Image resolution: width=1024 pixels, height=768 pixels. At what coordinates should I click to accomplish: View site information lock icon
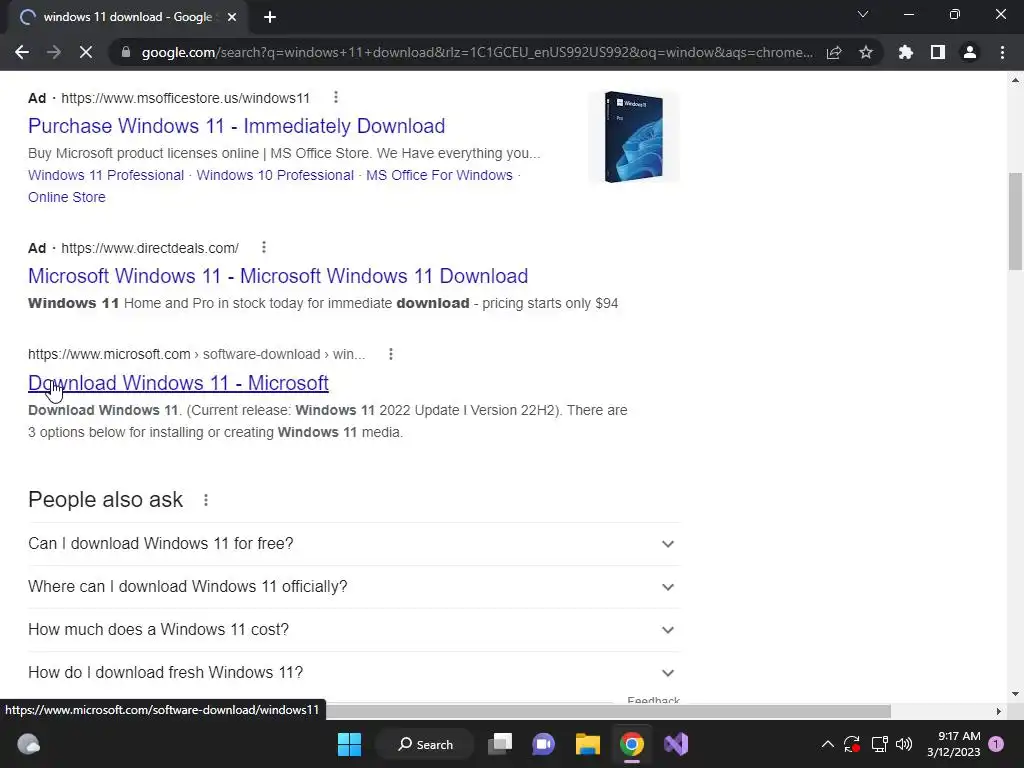tap(126, 52)
